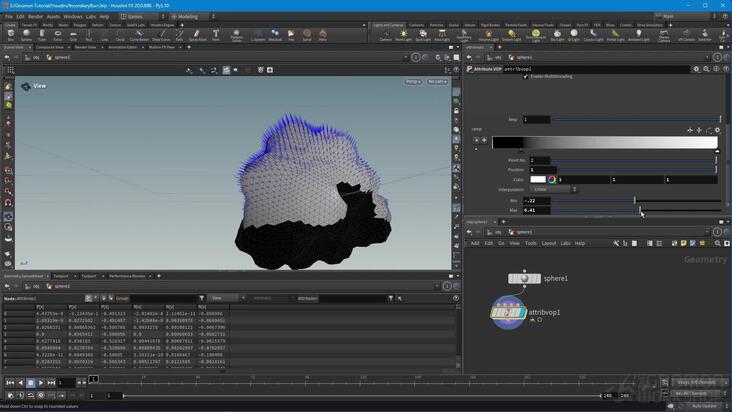This screenshot has height=412, width=732.
Task: Select the Platonic Solids shelf tool
Action: tap(236, 35)
